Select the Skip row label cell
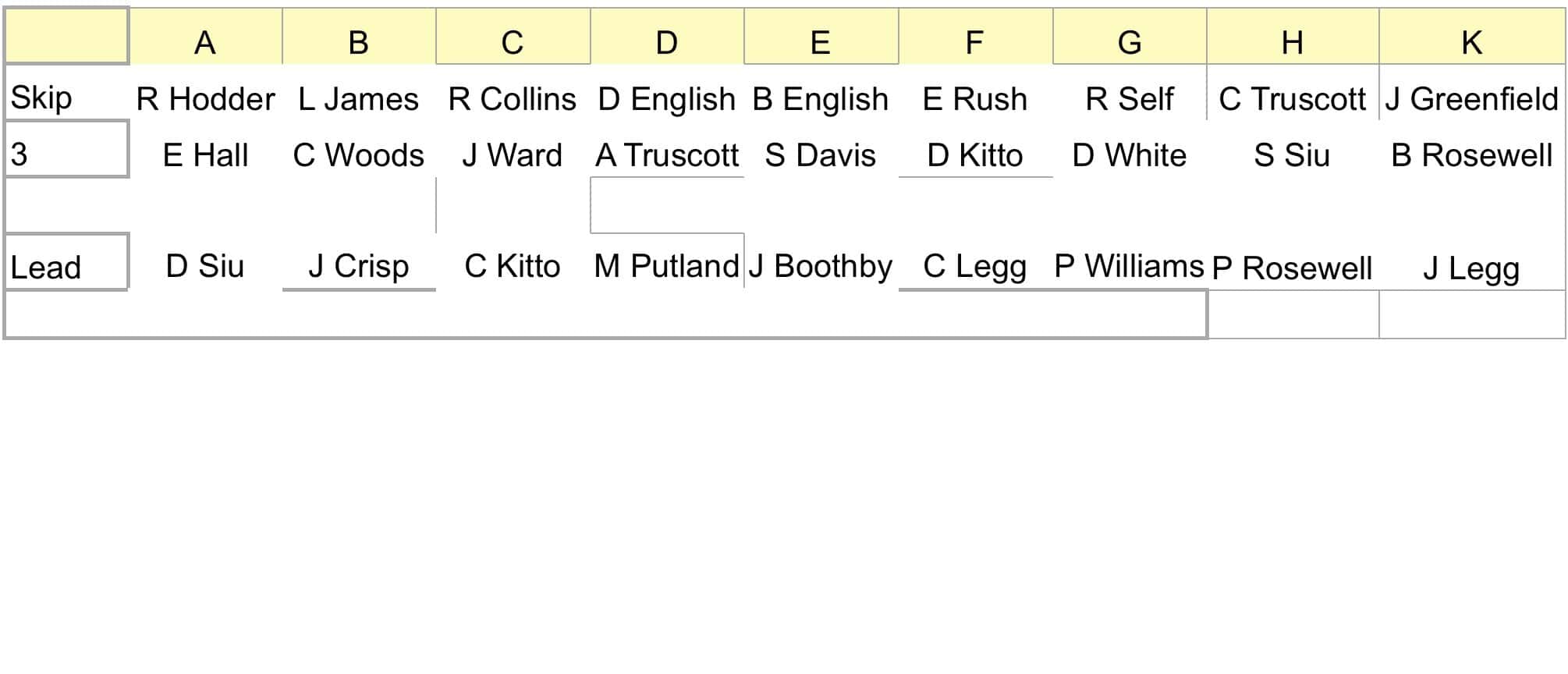 pos(66,98)
